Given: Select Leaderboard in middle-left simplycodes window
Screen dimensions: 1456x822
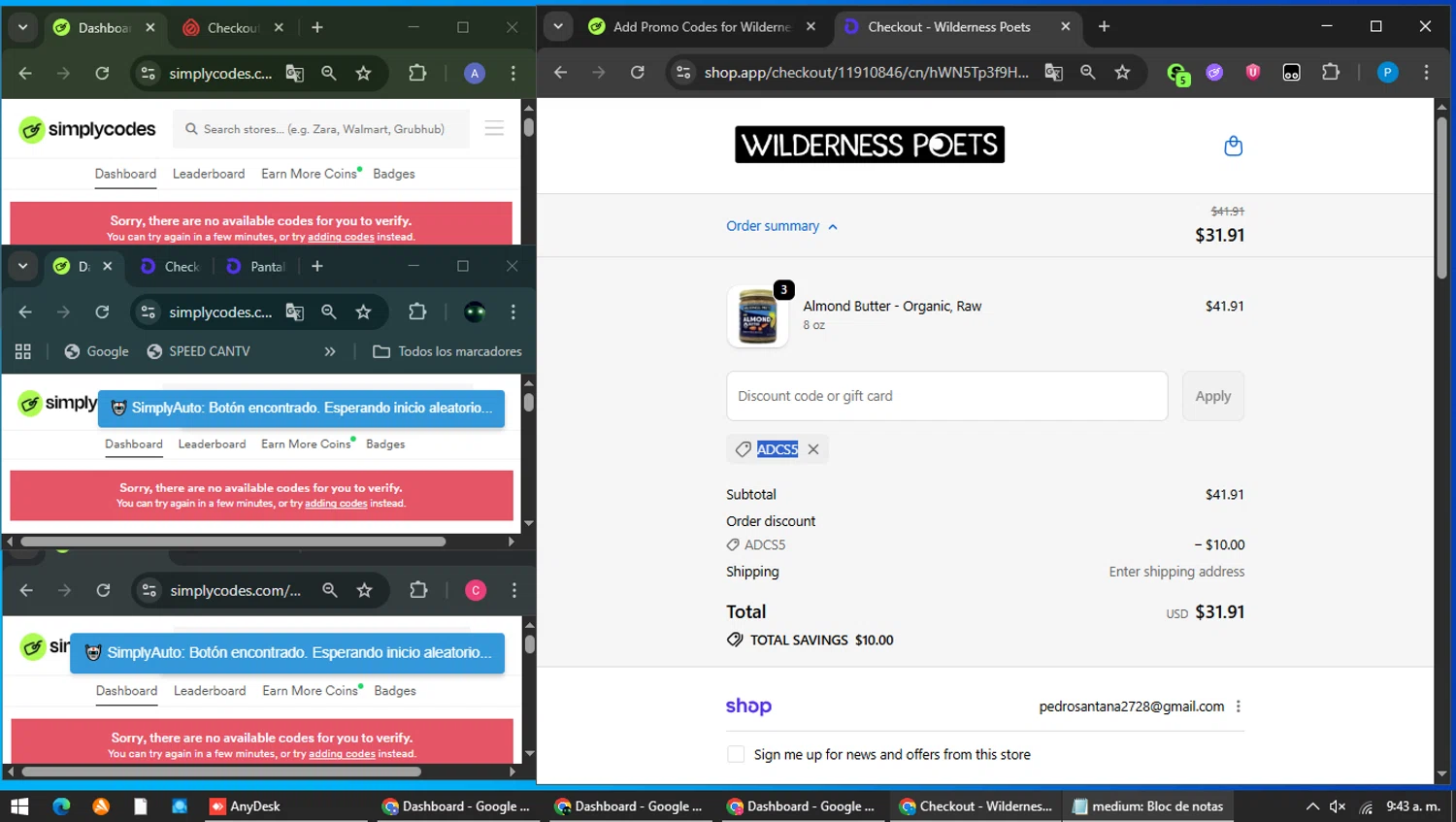Looking at the screenshot, I should 212,444.
